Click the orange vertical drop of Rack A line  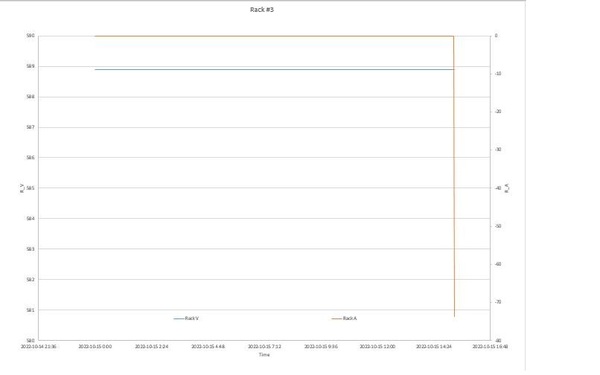(x=454, y=176)
